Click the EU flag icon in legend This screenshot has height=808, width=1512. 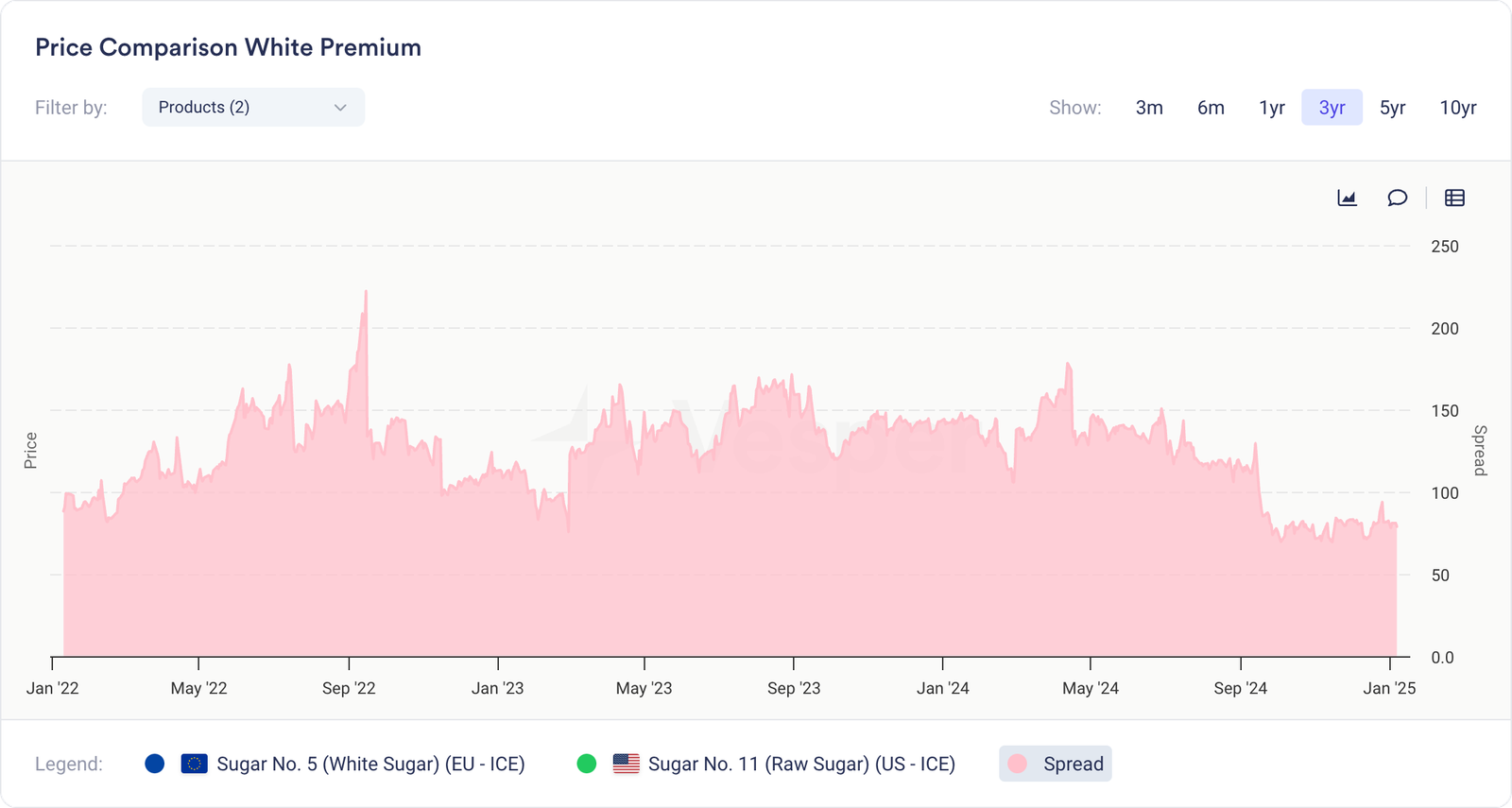click(x=194, y=764)
